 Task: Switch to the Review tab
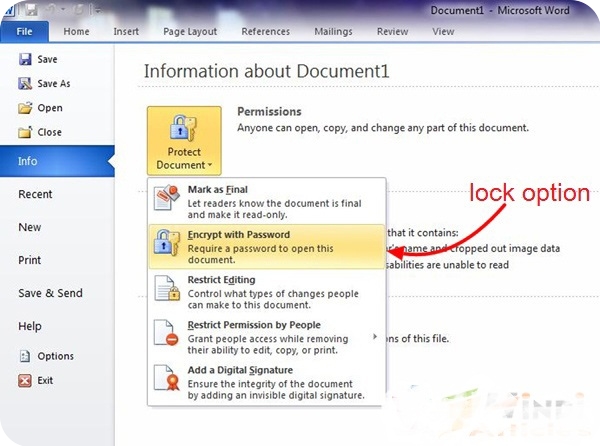pos(393,32)
